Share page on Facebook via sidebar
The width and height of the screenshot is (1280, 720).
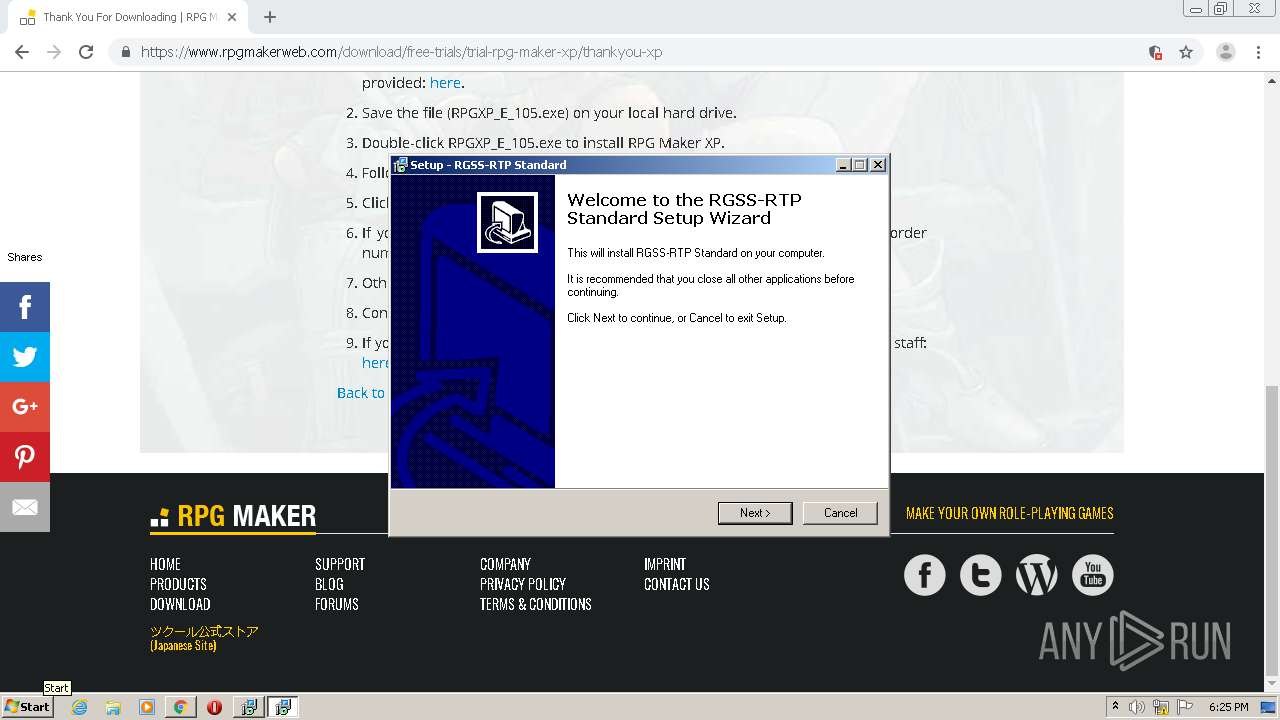[25, 307]
